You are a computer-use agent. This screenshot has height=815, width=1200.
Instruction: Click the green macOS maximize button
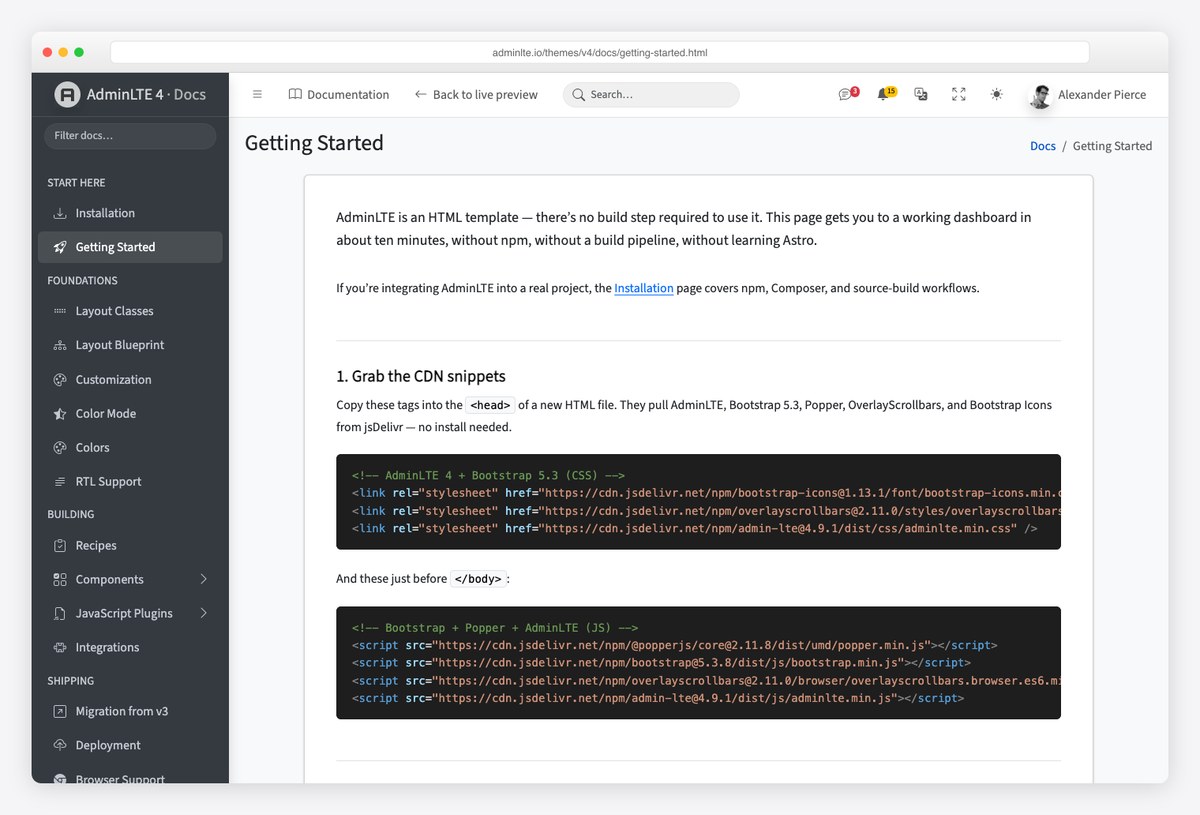tap(79, 52)
